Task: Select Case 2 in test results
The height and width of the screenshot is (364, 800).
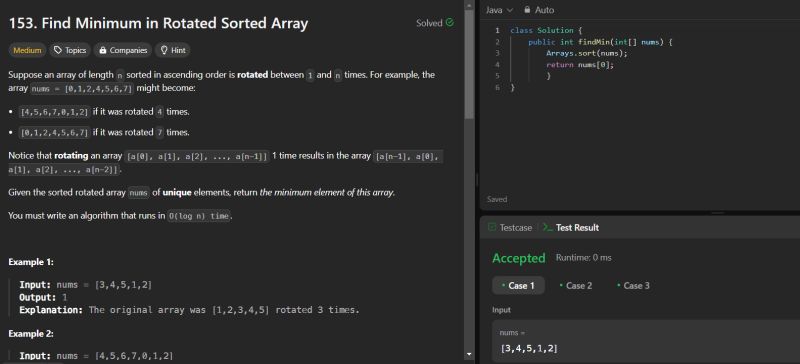Action: 576,285
